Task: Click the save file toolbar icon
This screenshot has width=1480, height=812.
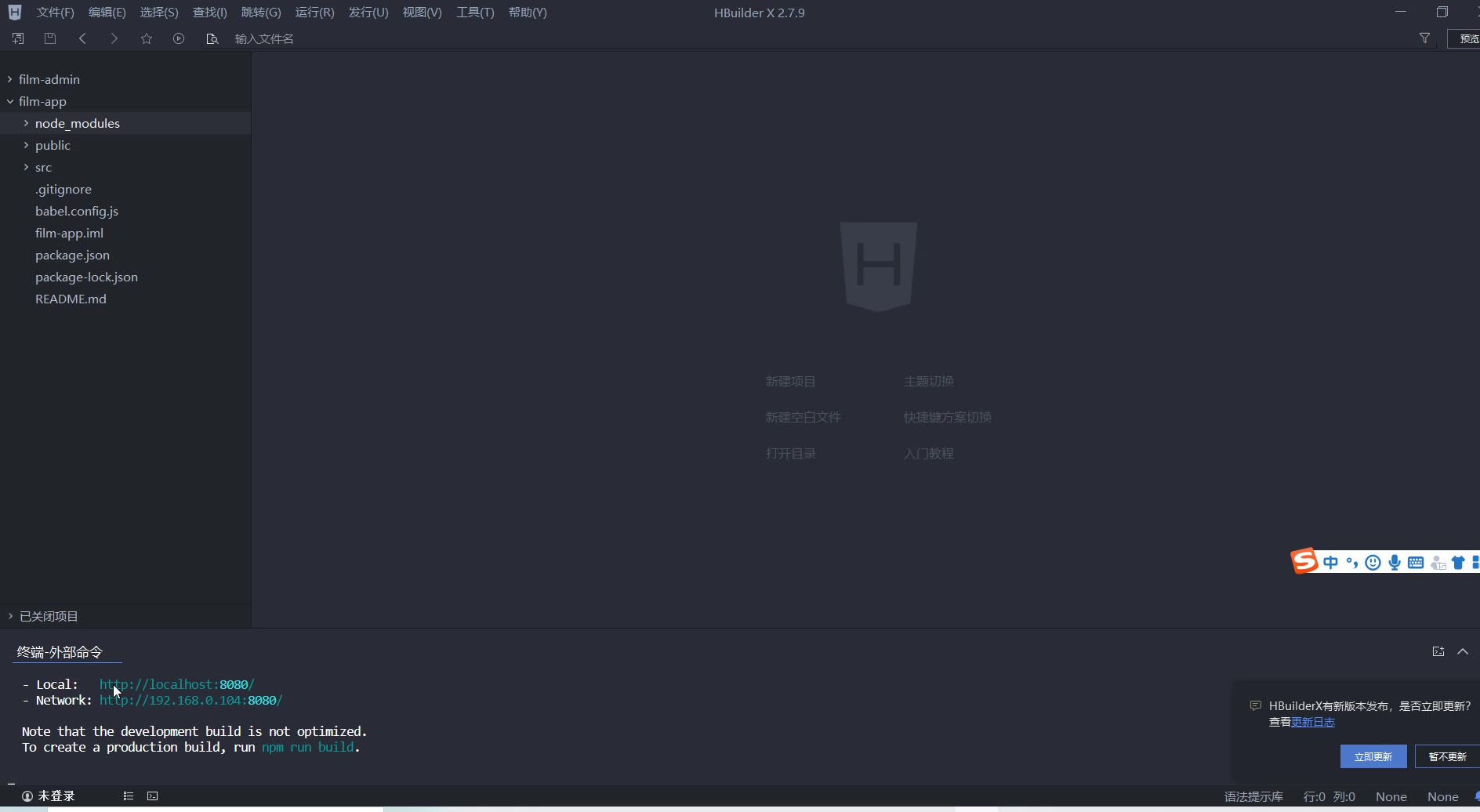Action: (50, 38)
